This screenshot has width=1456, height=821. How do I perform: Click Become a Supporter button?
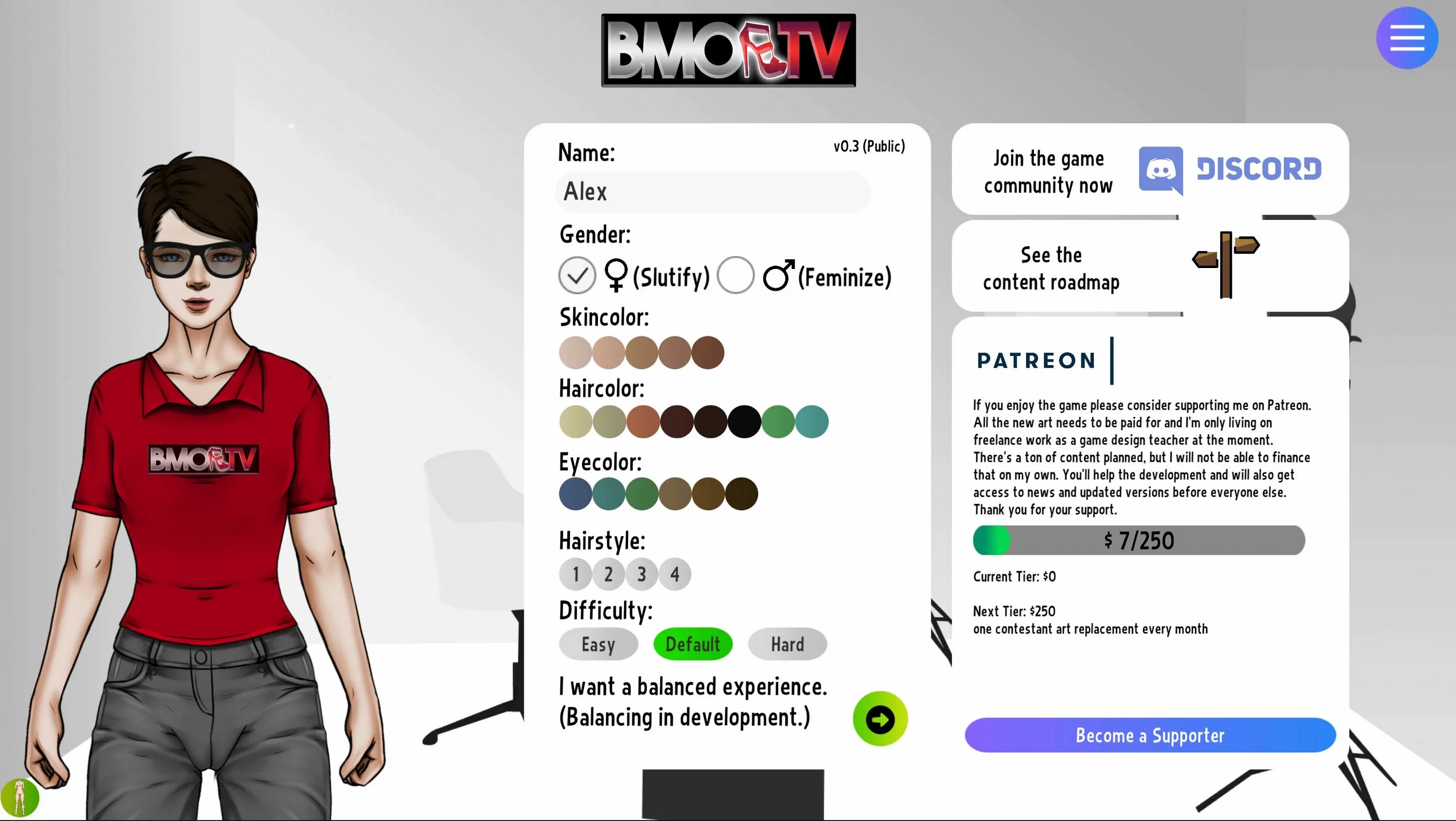tap(1150, 735)
